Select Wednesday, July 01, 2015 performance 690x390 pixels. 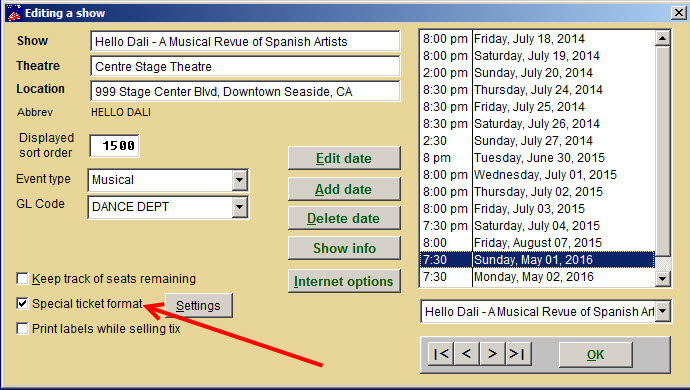537,175
